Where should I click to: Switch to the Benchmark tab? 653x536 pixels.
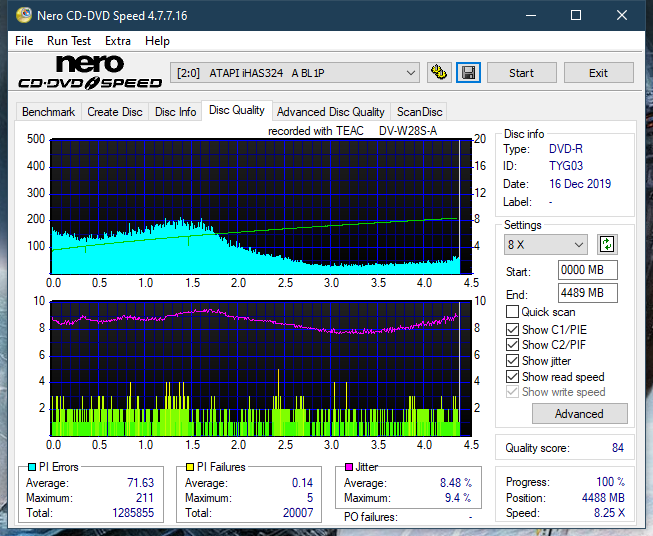(49, 112)
